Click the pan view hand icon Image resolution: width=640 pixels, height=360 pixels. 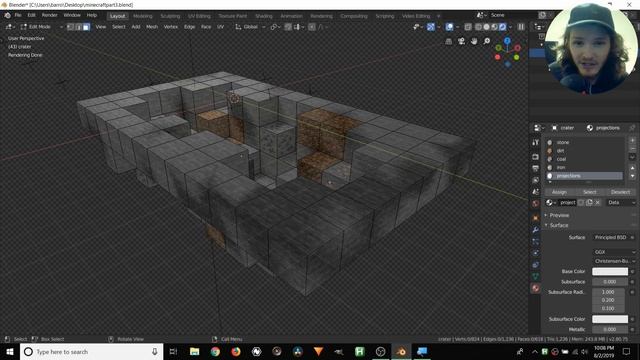474,41
